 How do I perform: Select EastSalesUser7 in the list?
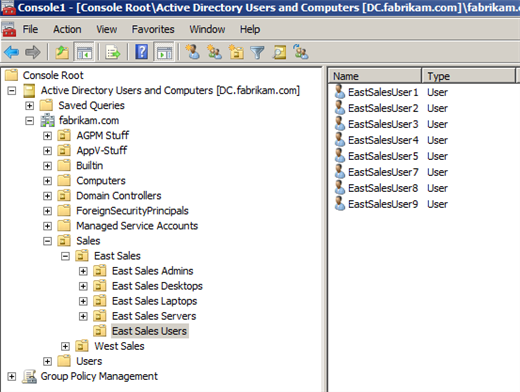tap(383, 172)
